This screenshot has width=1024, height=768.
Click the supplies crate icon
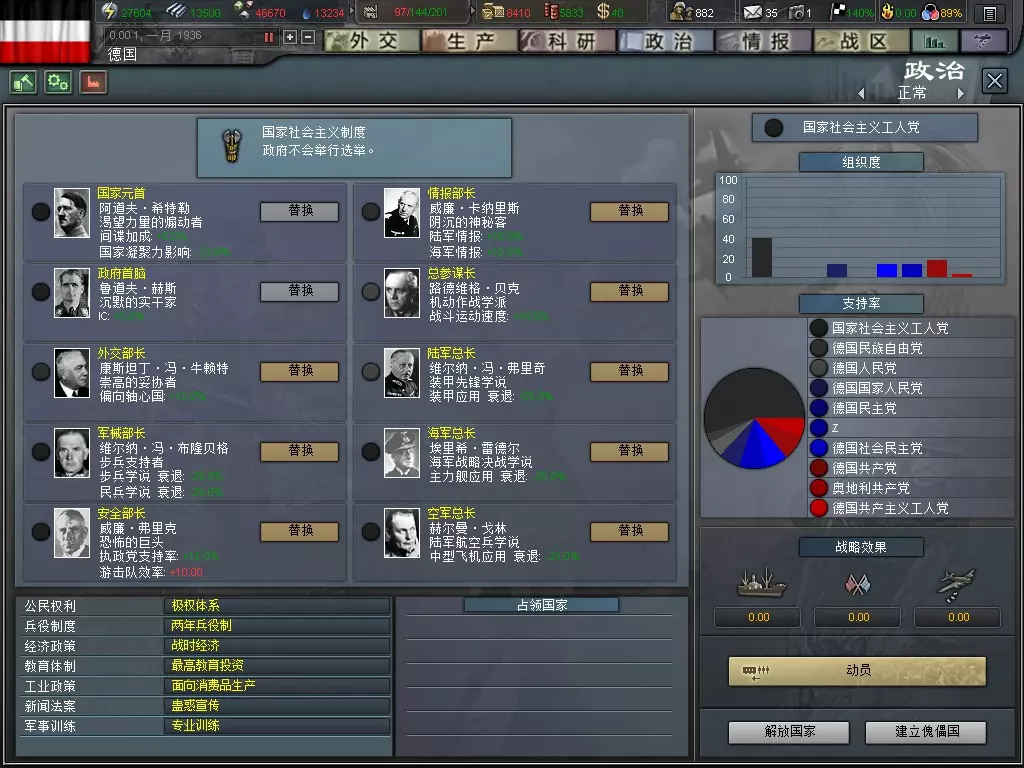[492, 12]
